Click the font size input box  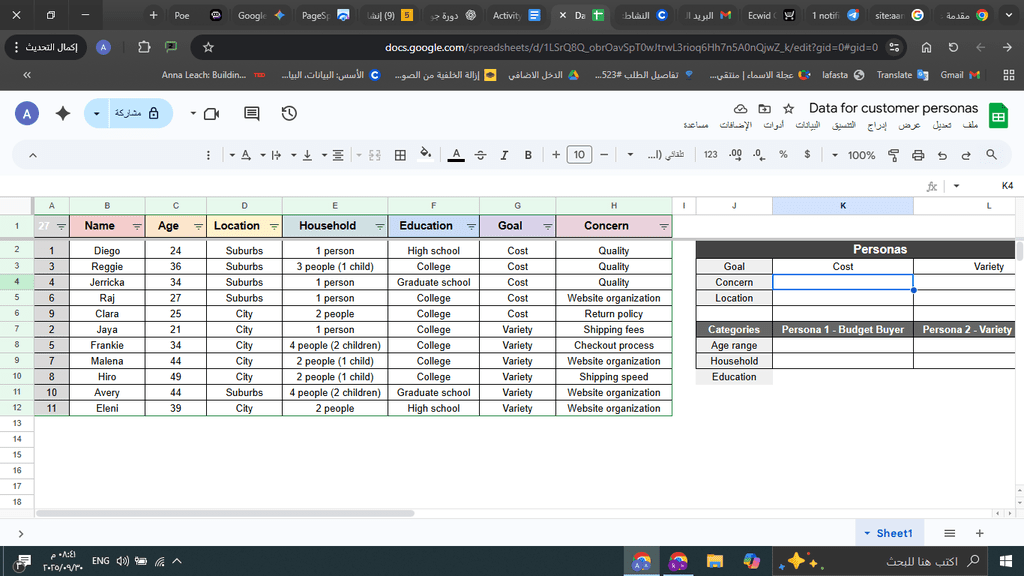coord(579,155)
